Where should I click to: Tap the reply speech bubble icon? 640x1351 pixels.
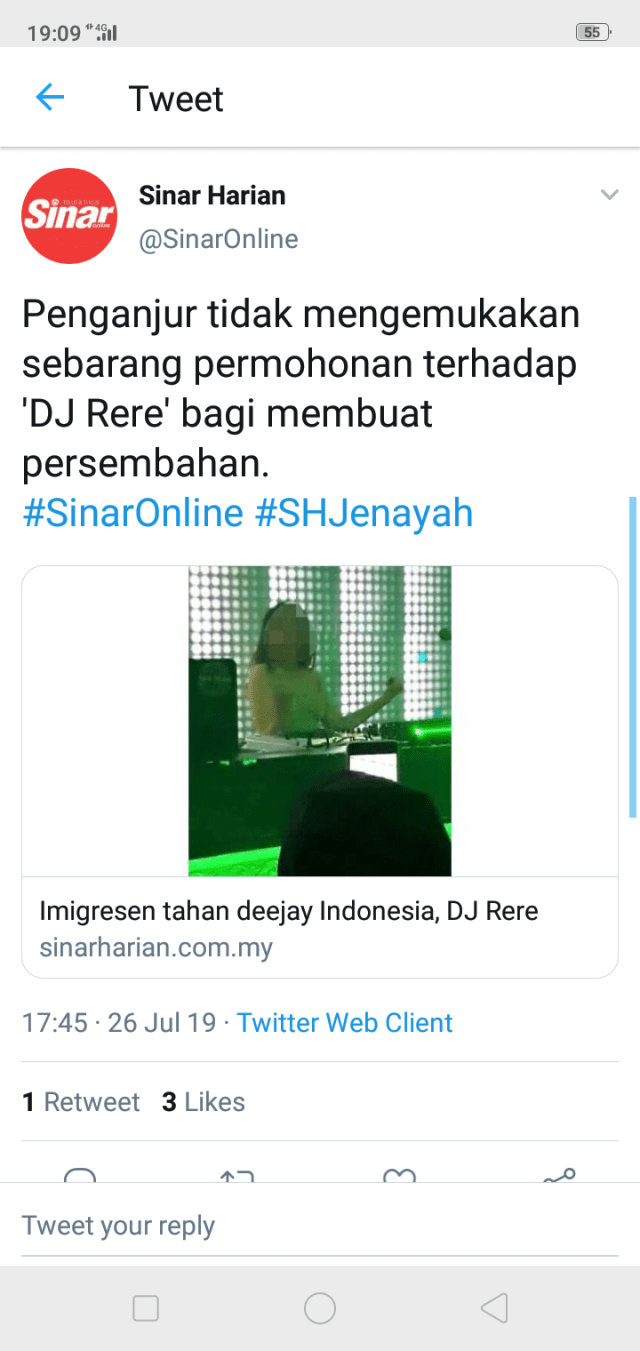80,1177
